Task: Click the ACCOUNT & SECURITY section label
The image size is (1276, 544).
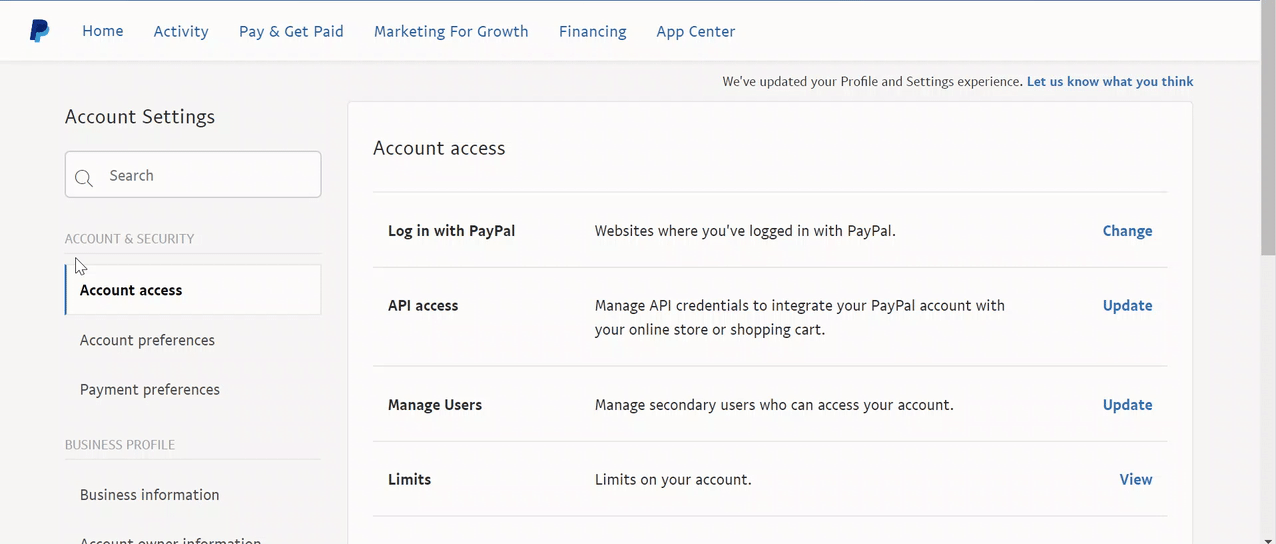Action: click(129, 239)
